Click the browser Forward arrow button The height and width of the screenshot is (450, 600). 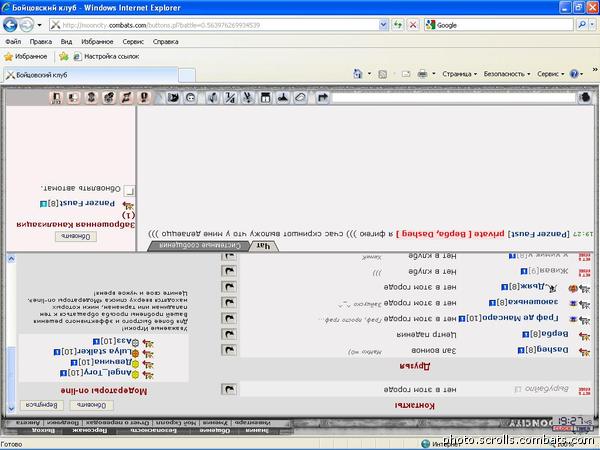tap(26, 25)
